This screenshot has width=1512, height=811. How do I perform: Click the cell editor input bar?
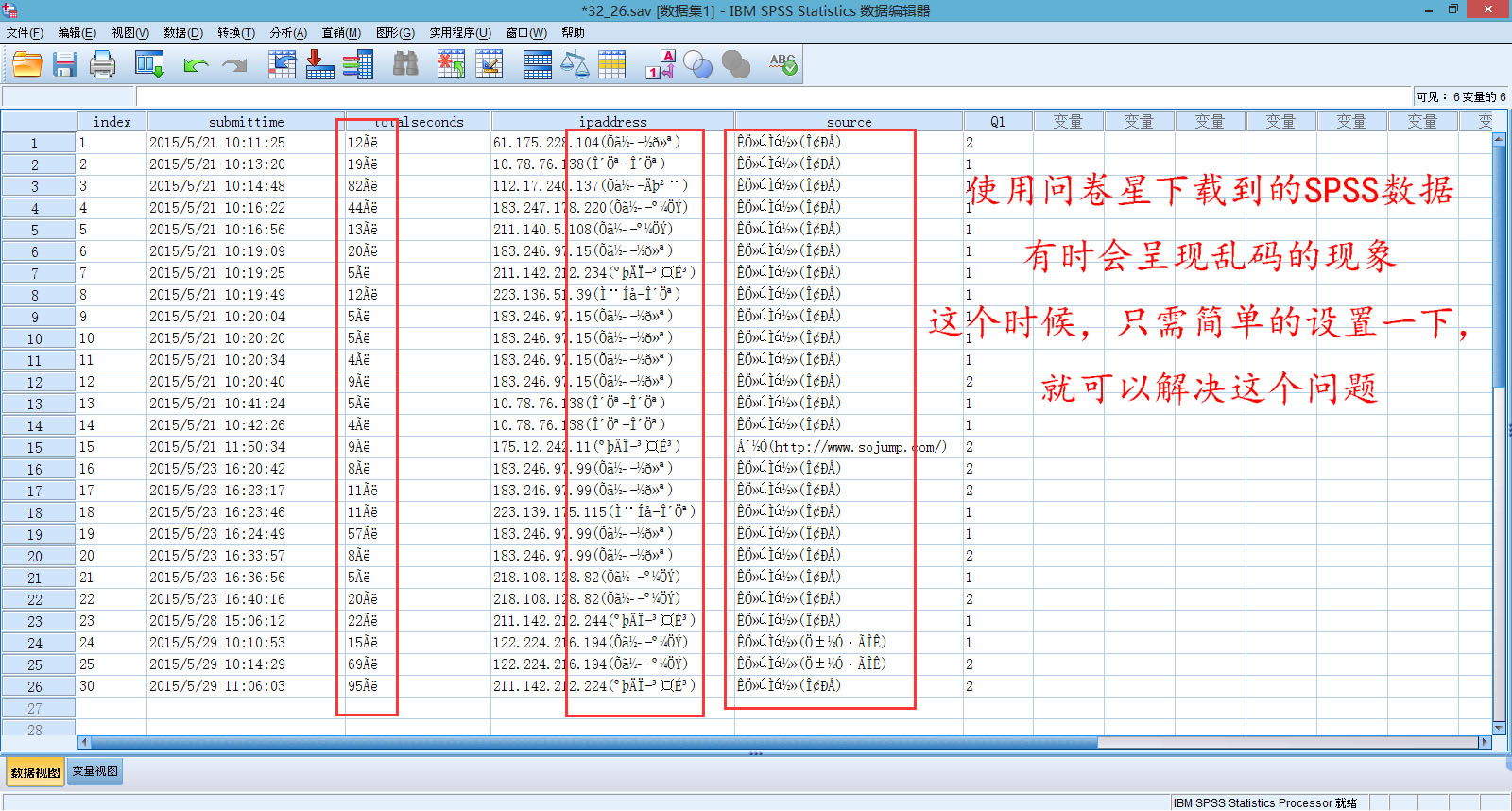[x=773, y=96]
